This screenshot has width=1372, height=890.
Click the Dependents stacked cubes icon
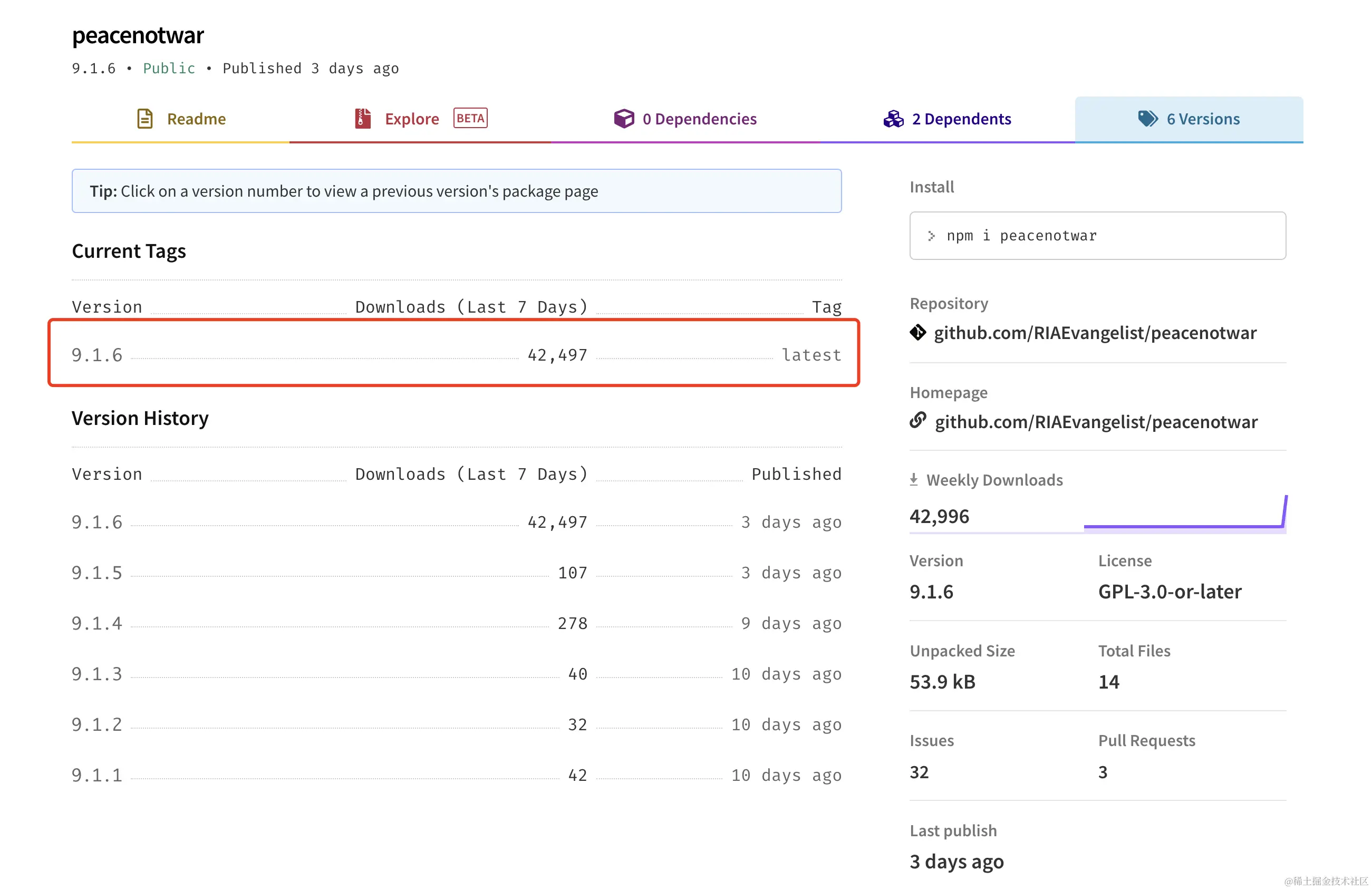coord(894,119)
